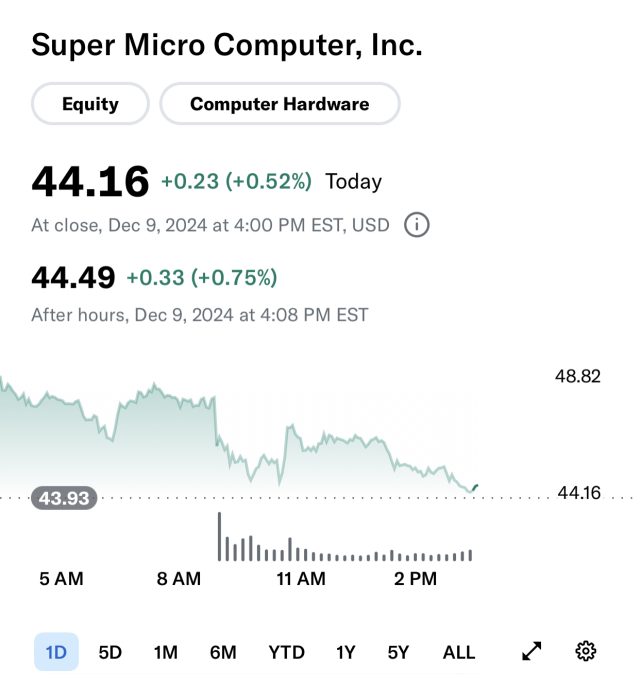This screenshot has width=640, height=686.
Task: Click the Equity tag button
Action: click(90, 104)
